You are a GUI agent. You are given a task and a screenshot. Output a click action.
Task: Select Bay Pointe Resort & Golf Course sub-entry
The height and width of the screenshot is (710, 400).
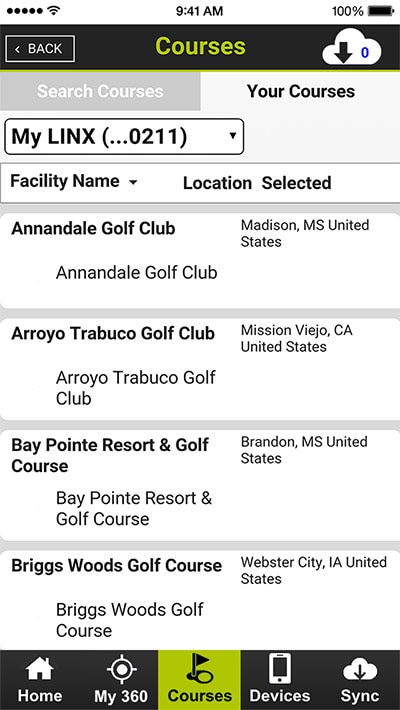134,508
